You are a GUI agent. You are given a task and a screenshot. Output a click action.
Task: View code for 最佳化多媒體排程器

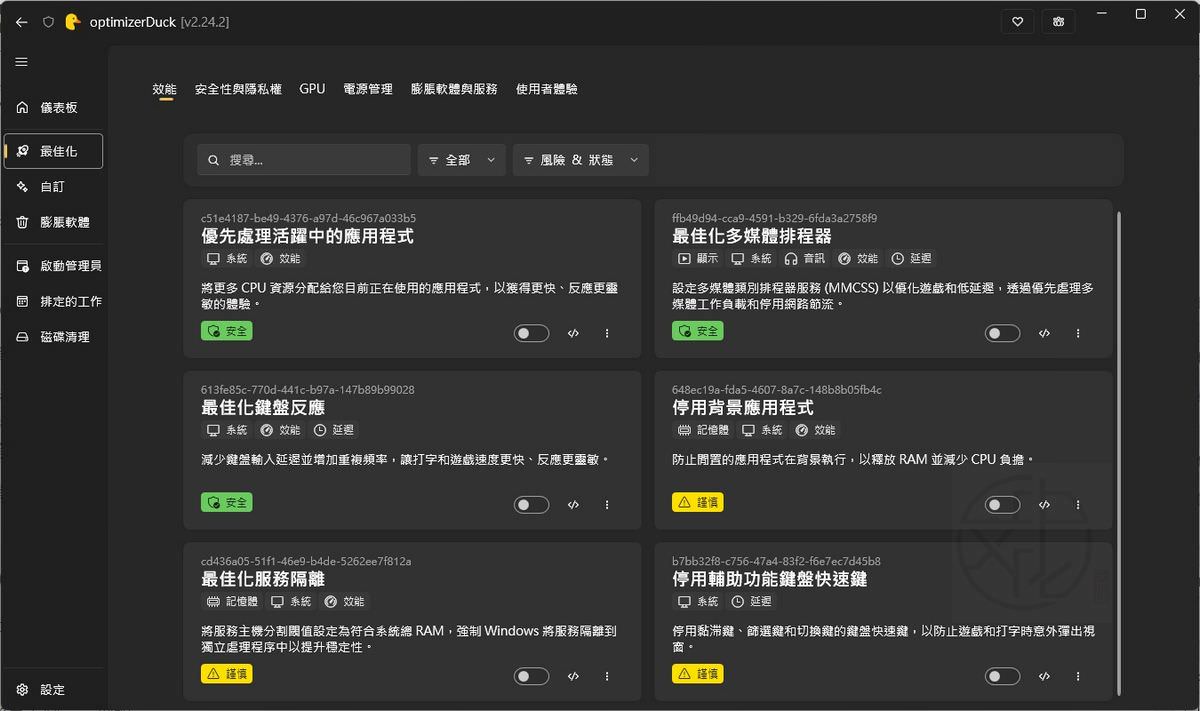[1044, 334]
